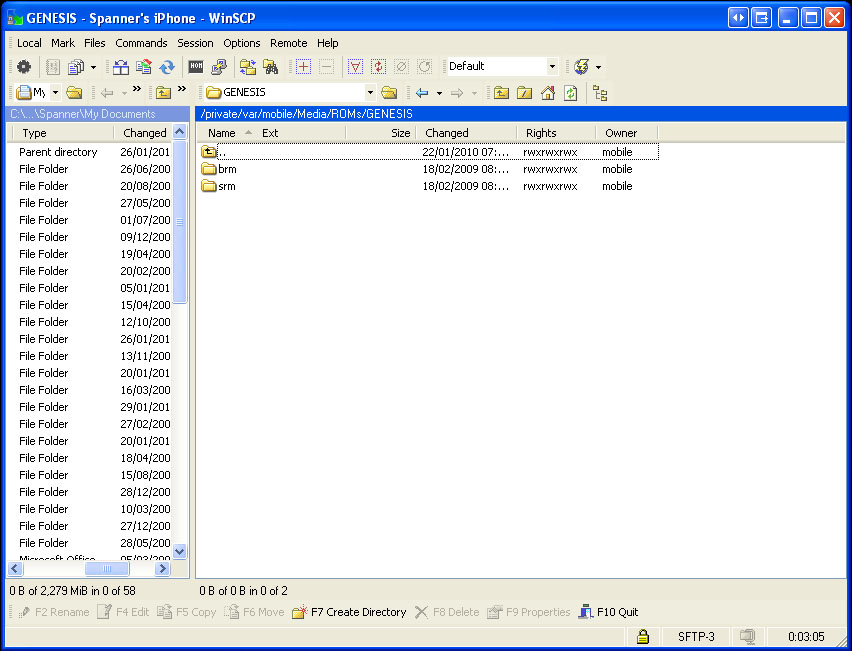Click the remote Forward arrow

point(457,93)
